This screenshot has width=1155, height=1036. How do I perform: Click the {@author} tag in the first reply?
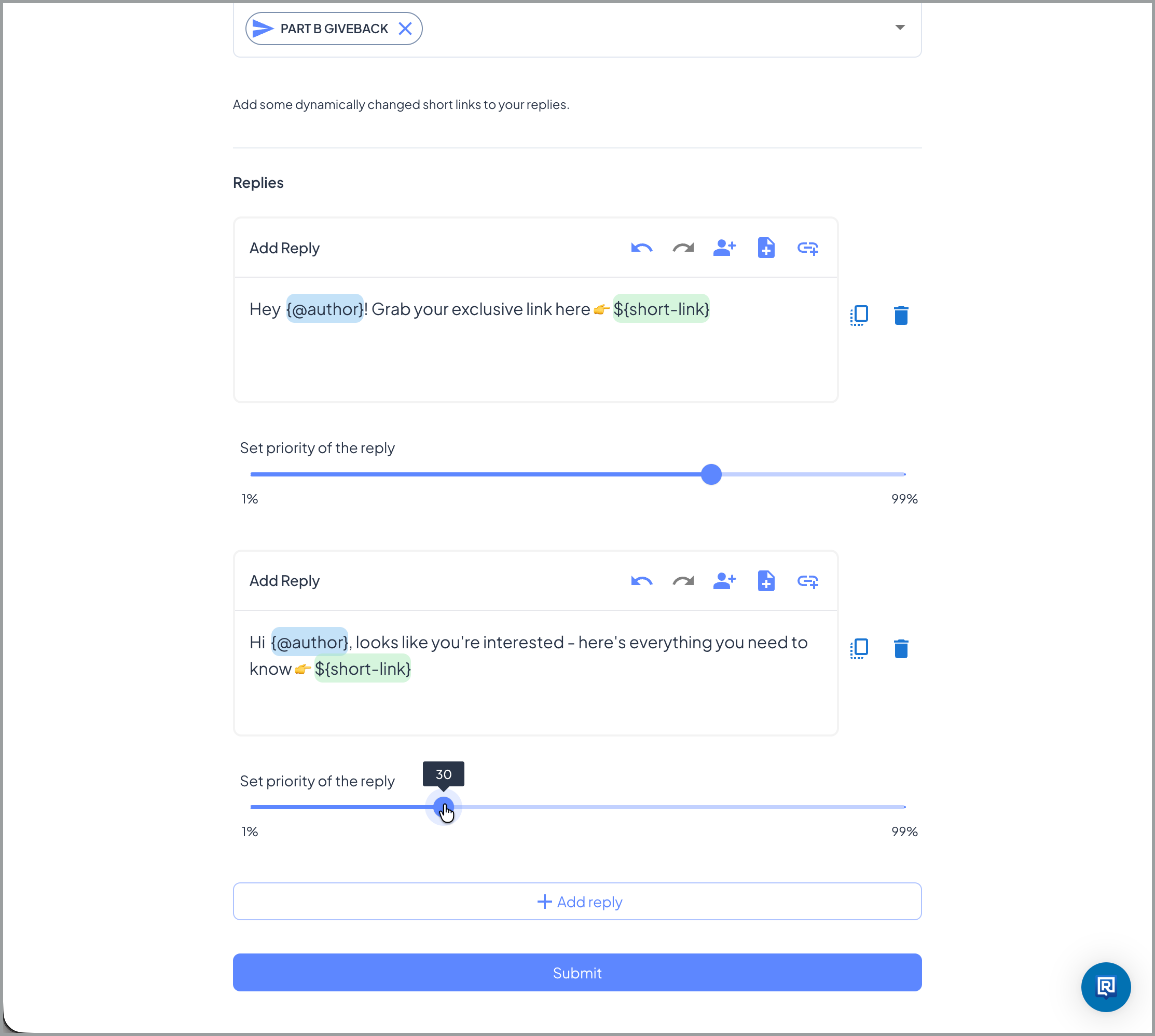325,309
